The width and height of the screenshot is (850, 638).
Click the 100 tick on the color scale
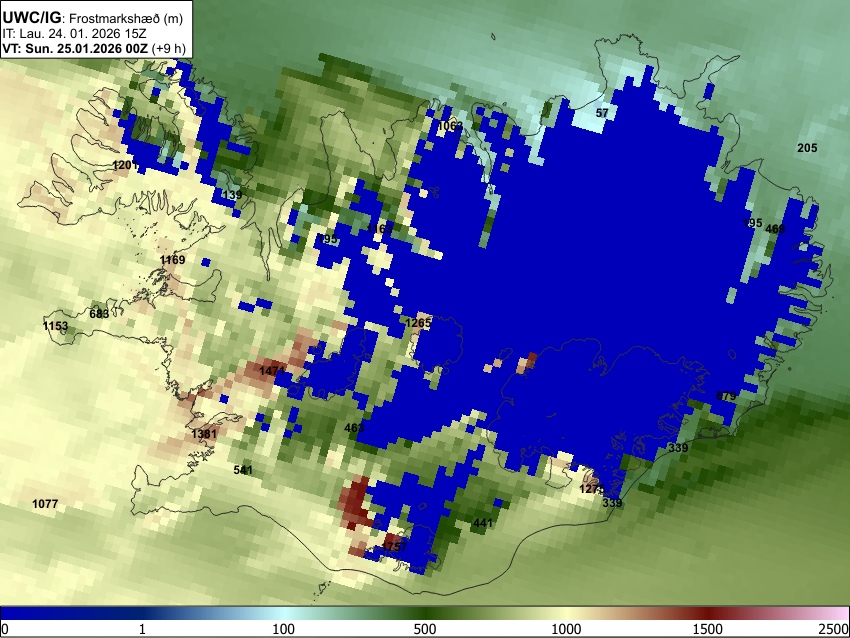(284, 629)
